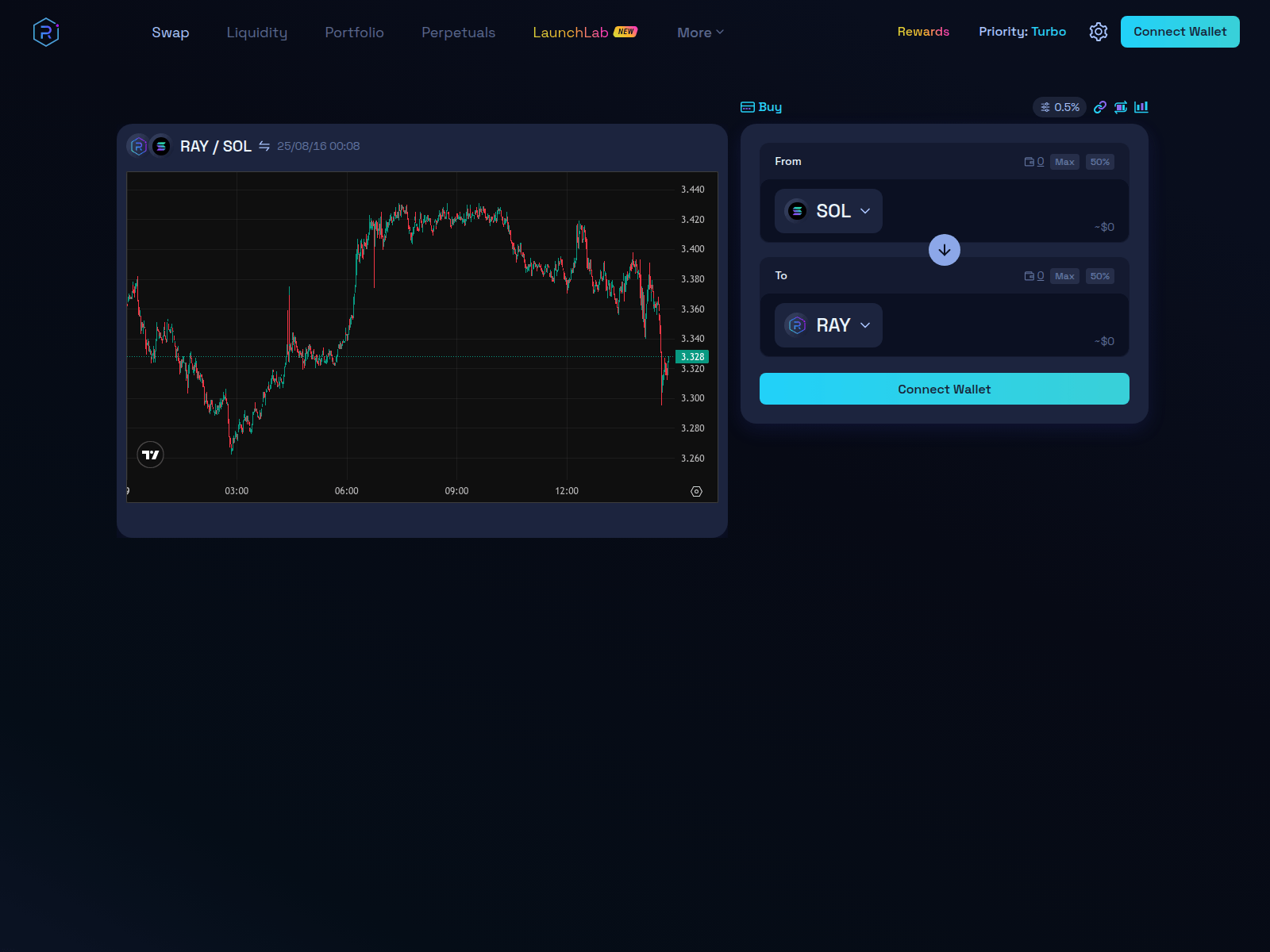
Task: Click the NEW badge beside LaunchLab
Action: (x=625, y=32)
